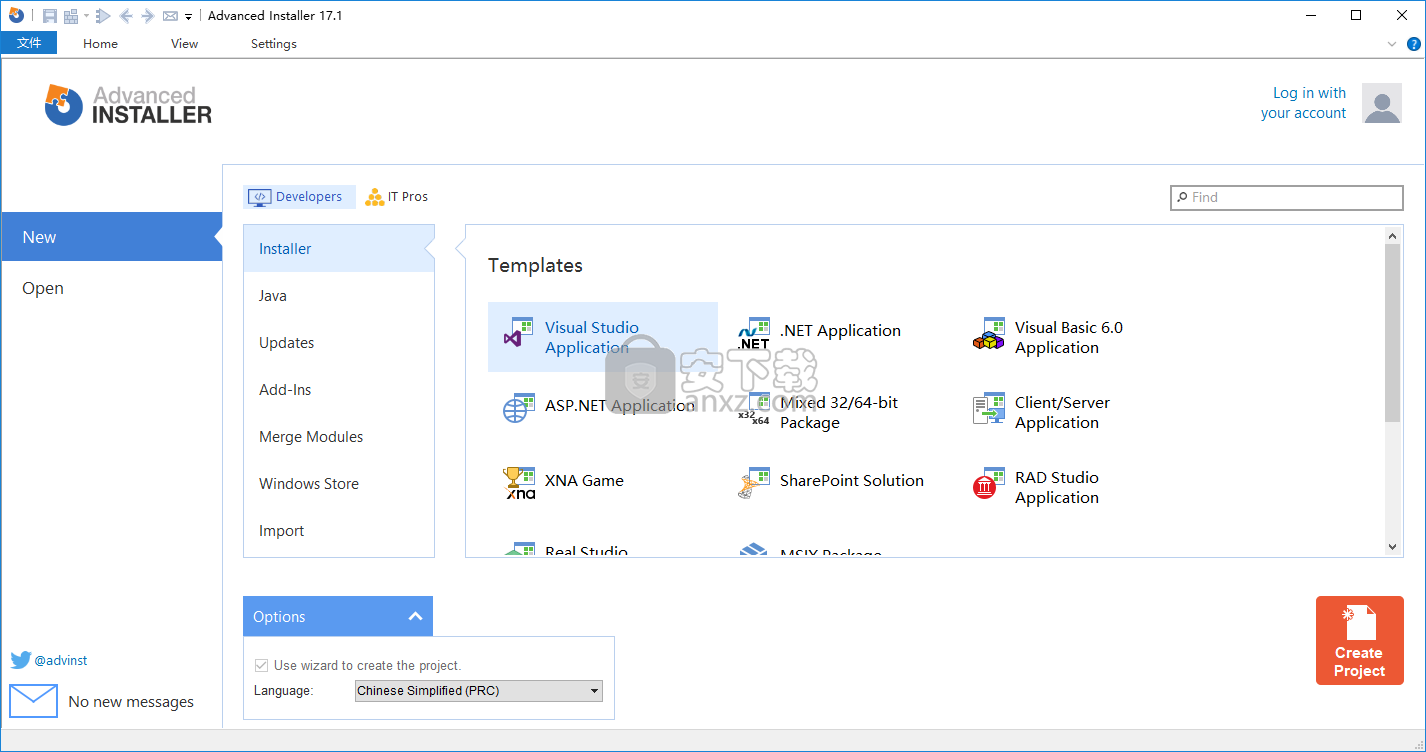Click into the Find search field
Screen dimensions: 1426x752
1287,198
